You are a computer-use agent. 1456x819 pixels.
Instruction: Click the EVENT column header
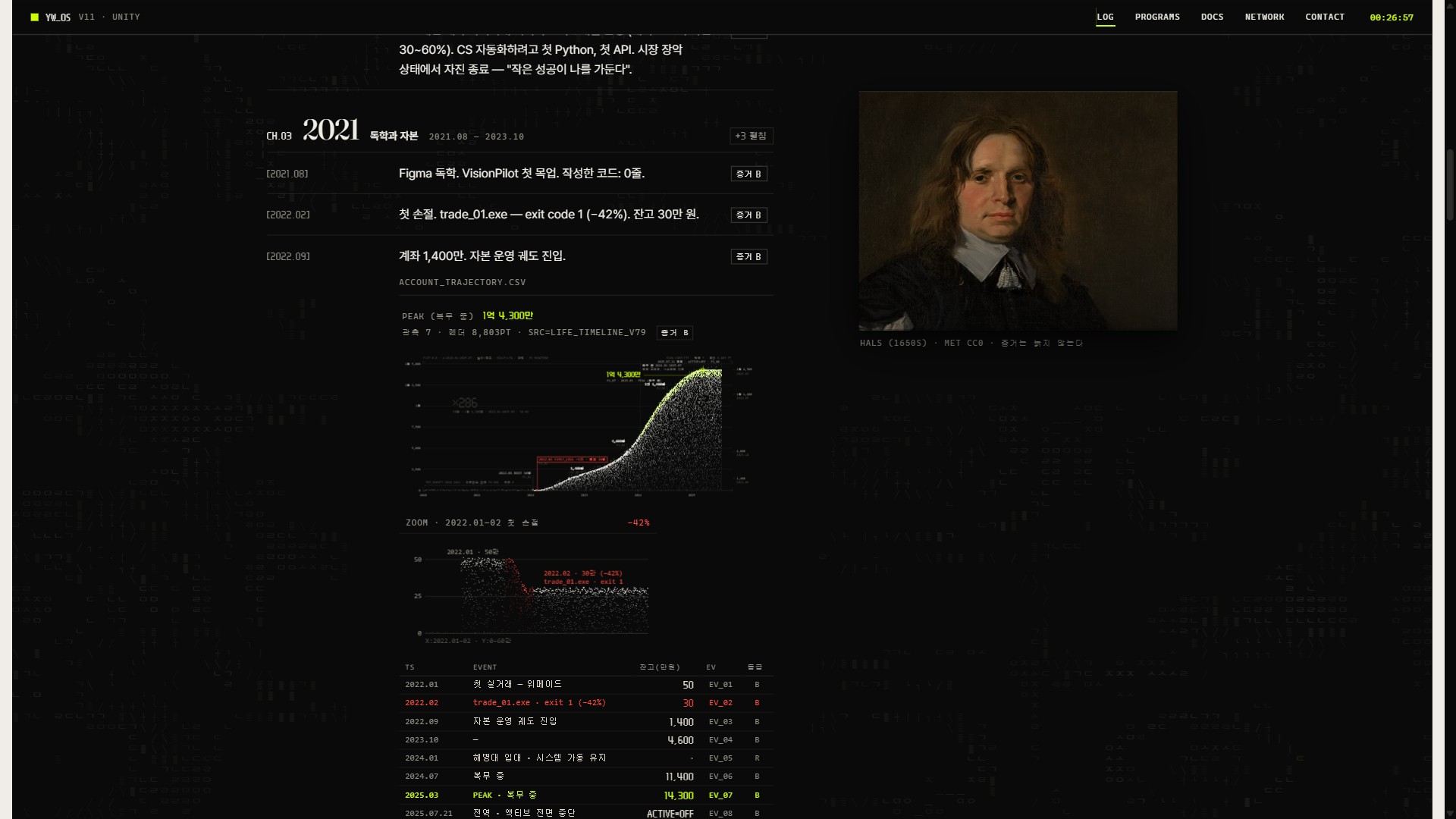[485, 667]
